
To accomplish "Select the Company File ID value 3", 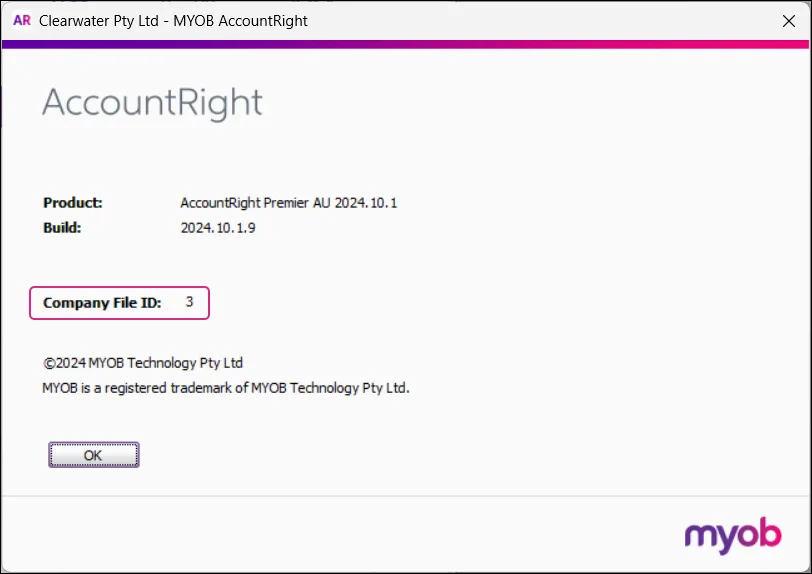I will (190, 302).
